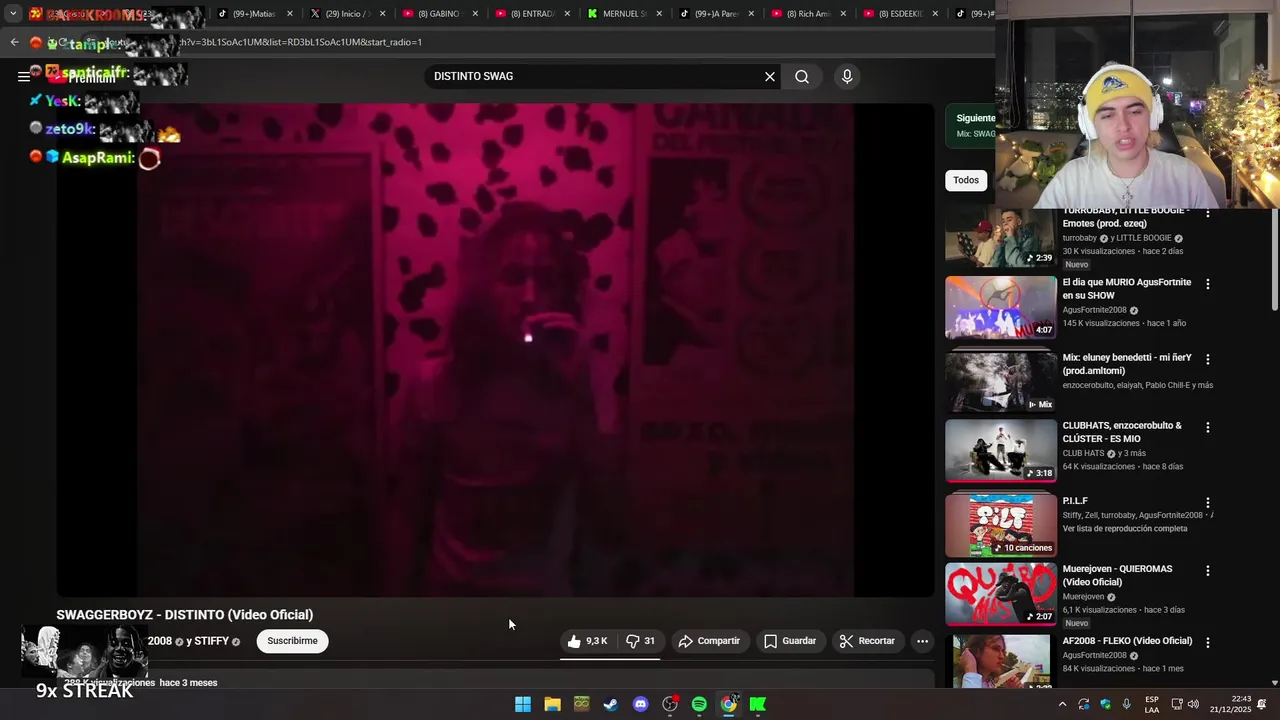Like the video with thumbs up
The width and height of the screenshot is (1280, 720).
[588, 641]
